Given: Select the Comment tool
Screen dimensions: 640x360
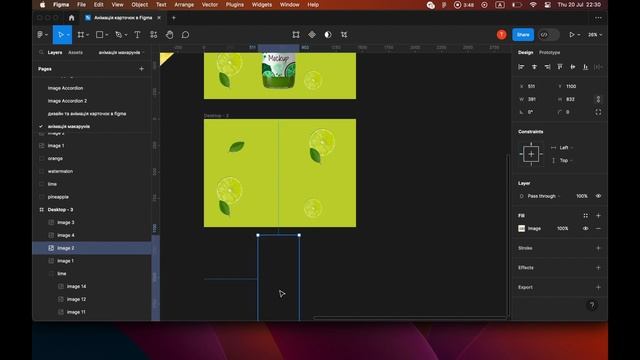Looking at the screenshot, I should pyautogui.click(x=185, y=35).
